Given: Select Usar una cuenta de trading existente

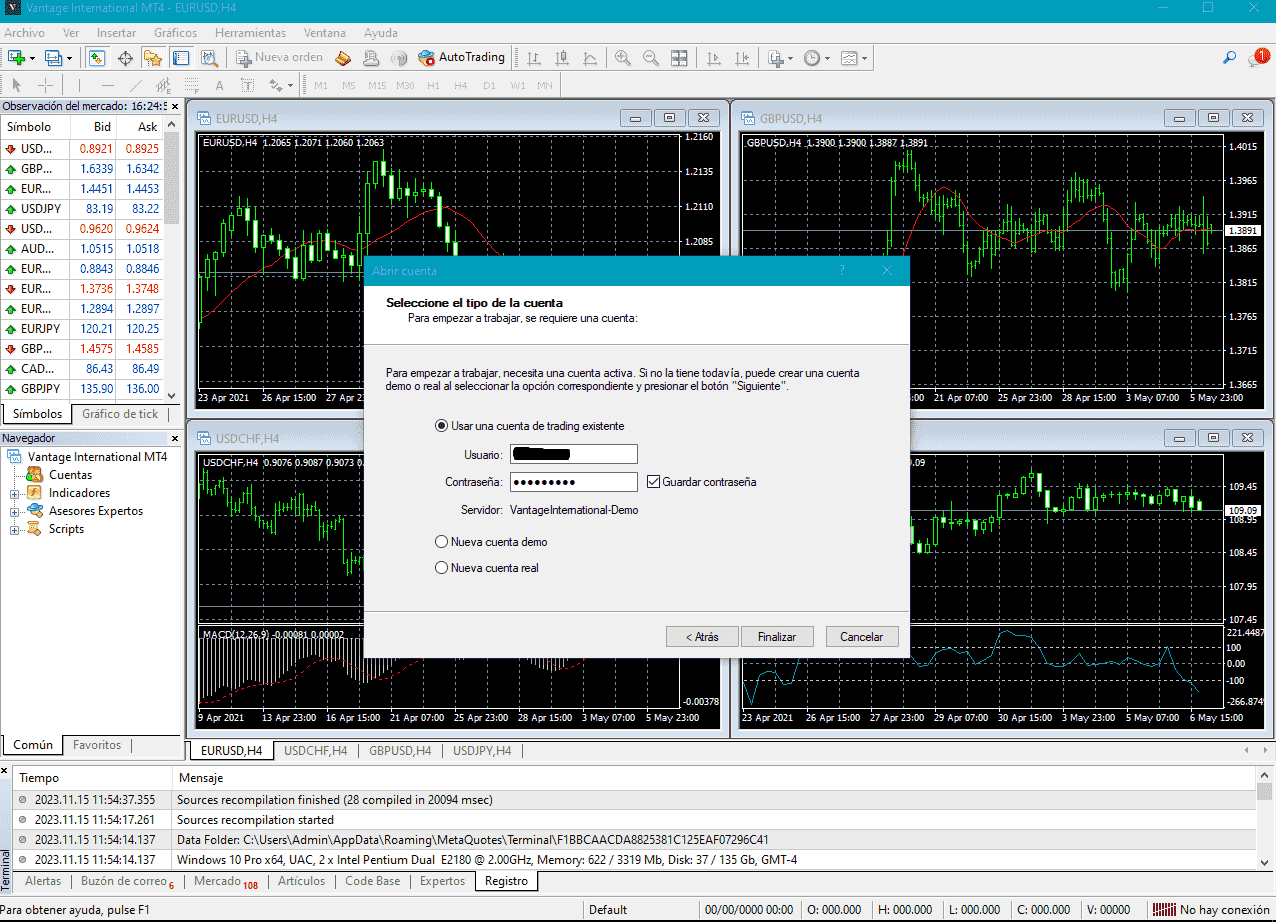Looking at the screenshot, I should (x=529, y=426).
